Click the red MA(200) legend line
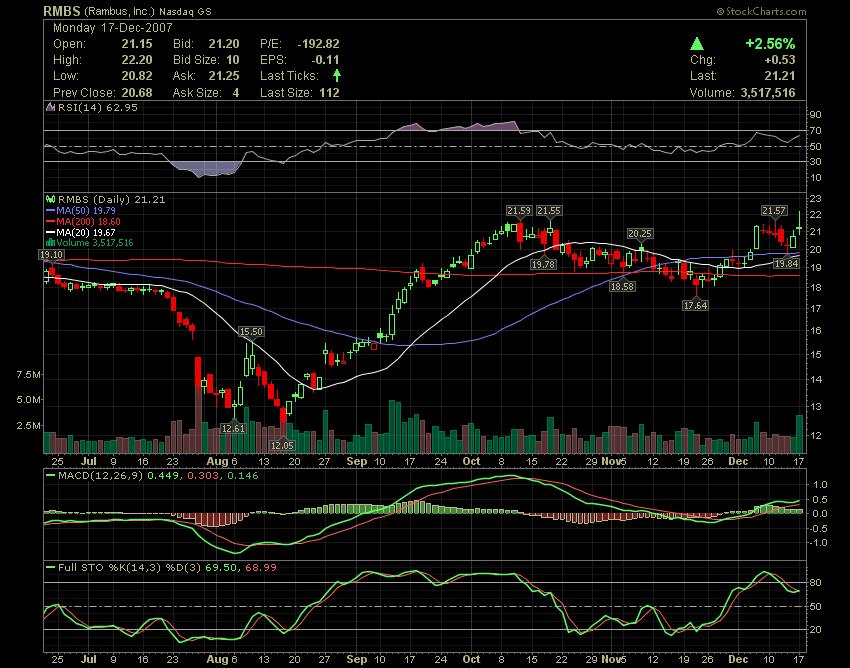850x668 pixels. point(51,221)
